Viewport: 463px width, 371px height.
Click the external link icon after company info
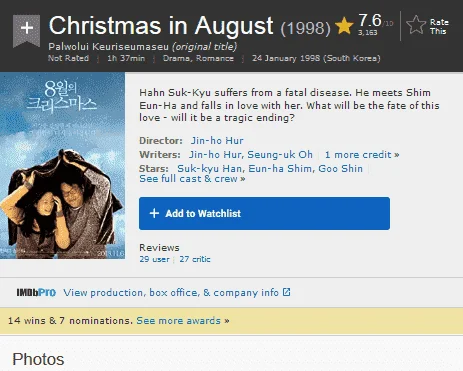coord(286,292)
